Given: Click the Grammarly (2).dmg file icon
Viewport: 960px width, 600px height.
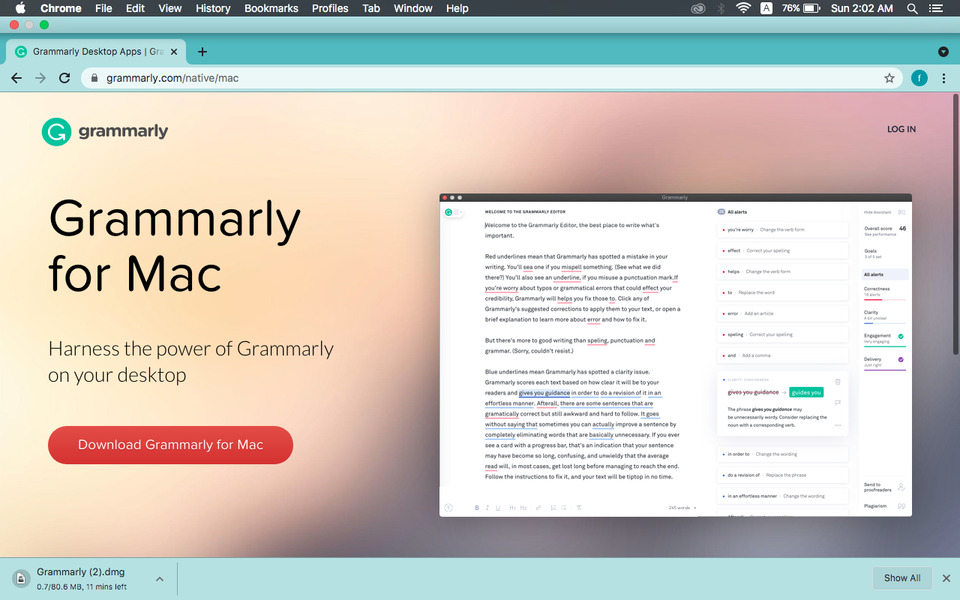Looking at the screenshot, I should click(x=21, y=579).
